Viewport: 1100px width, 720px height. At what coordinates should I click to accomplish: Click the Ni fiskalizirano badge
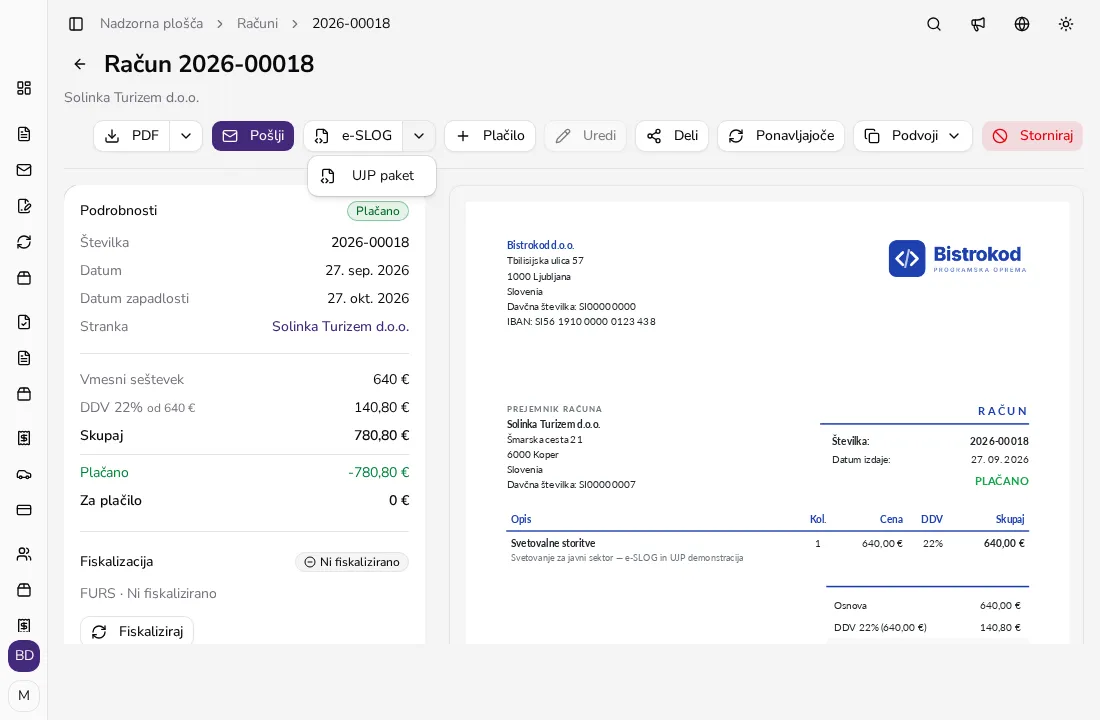point(352,562)
